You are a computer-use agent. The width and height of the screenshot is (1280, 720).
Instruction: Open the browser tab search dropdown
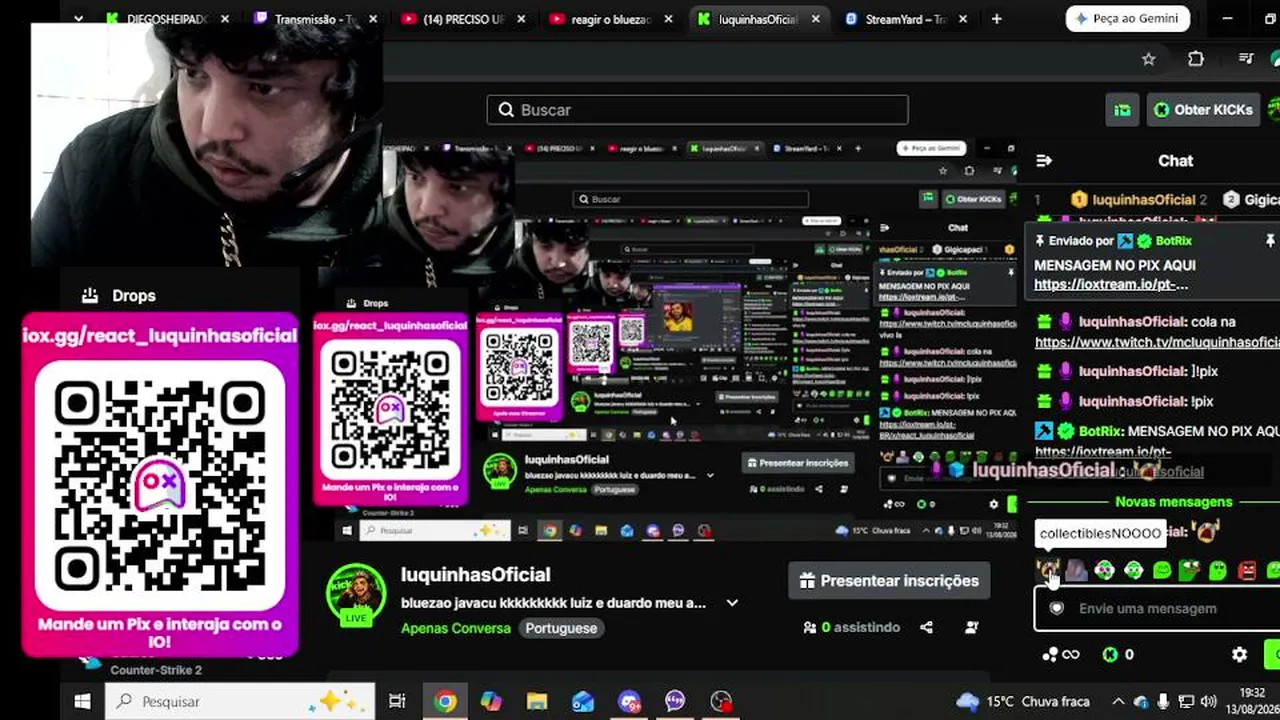(78, 19)
